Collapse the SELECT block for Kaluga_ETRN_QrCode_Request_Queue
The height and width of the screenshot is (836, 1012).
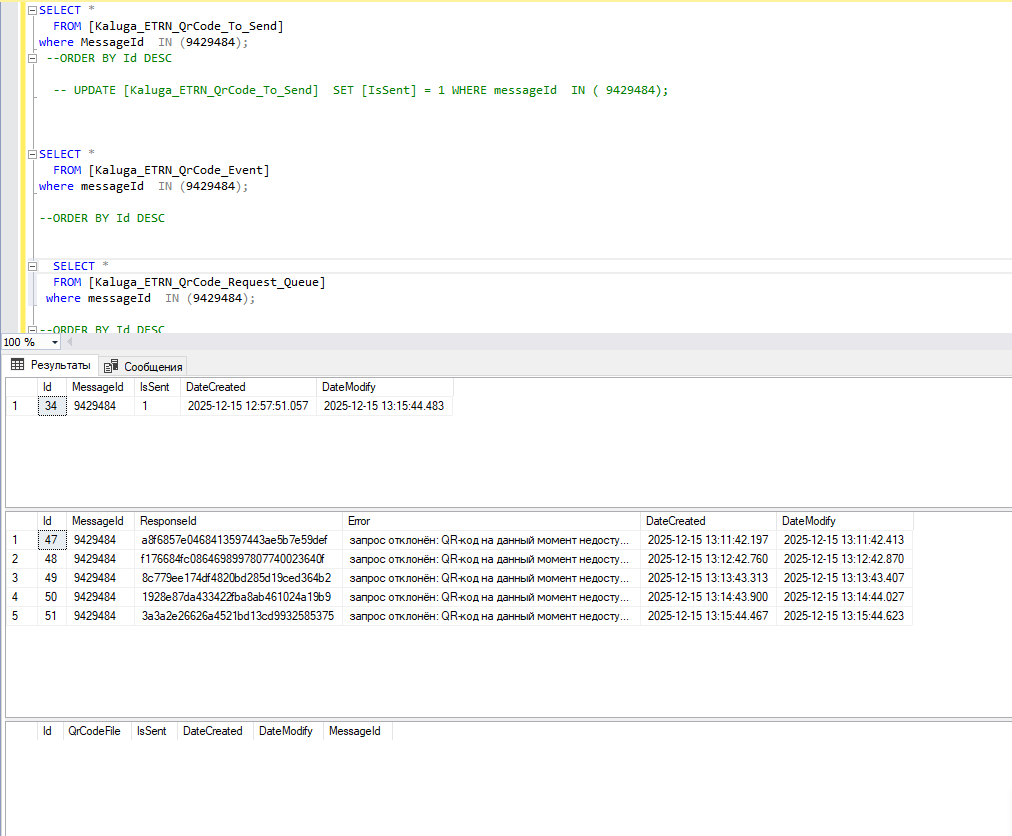pyautogui.click(x=32, y=266)
